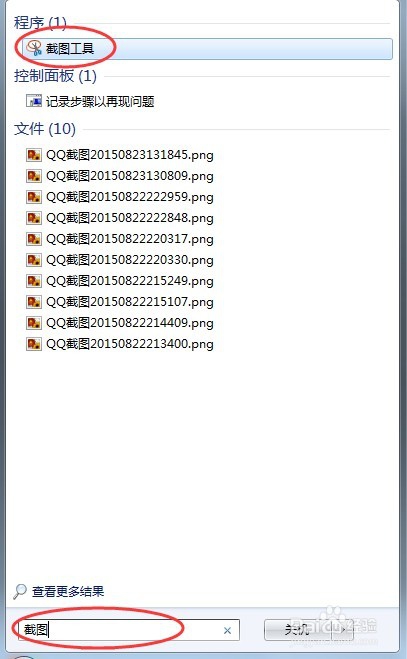Click inside the 截图 search input field
Screen dimensions: 407x659
(x=120, y=630)
